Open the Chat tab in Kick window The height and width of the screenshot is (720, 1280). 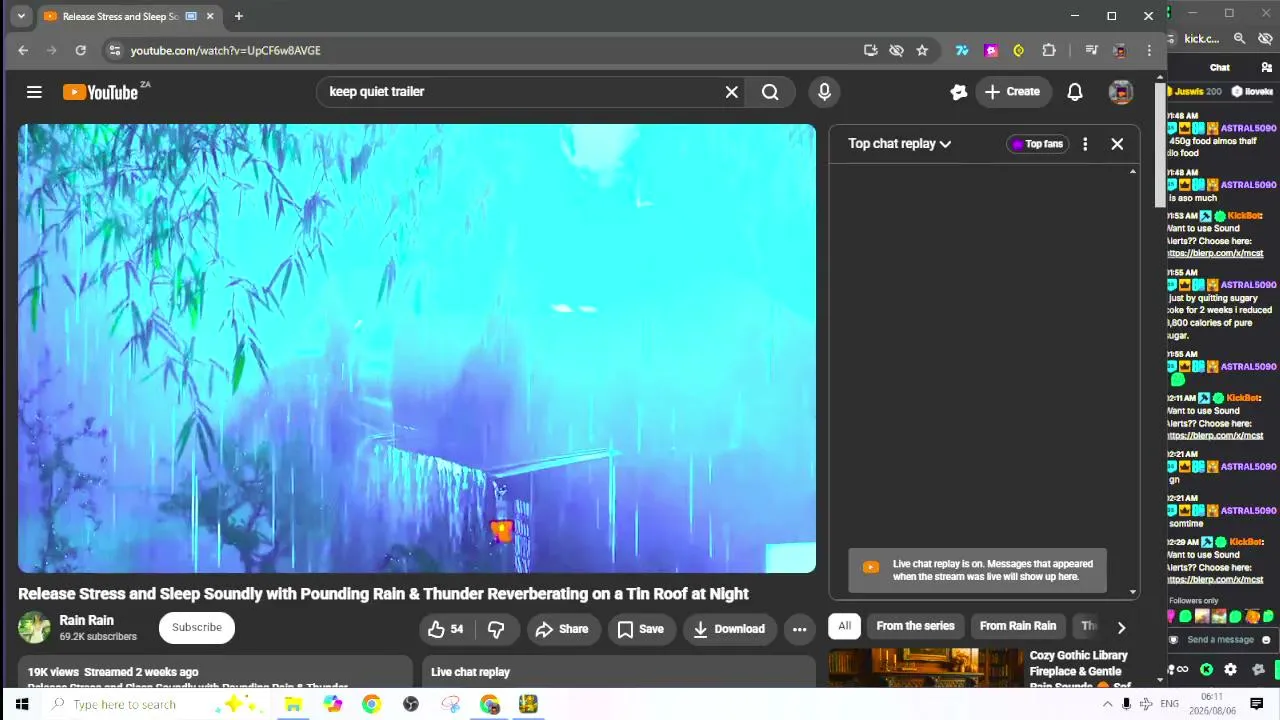[1220, 68]
